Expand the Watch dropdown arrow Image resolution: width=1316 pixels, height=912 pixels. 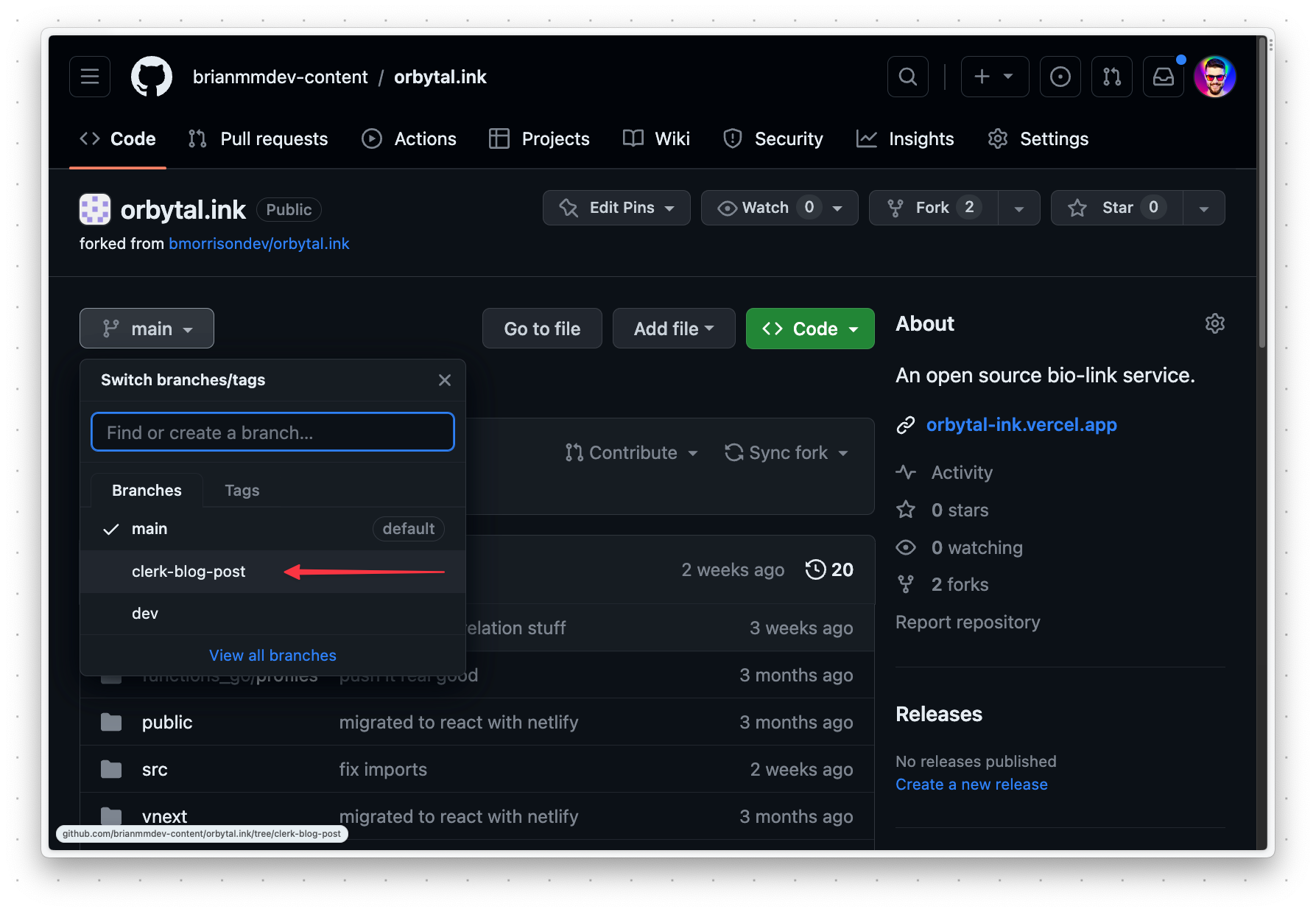838,208
